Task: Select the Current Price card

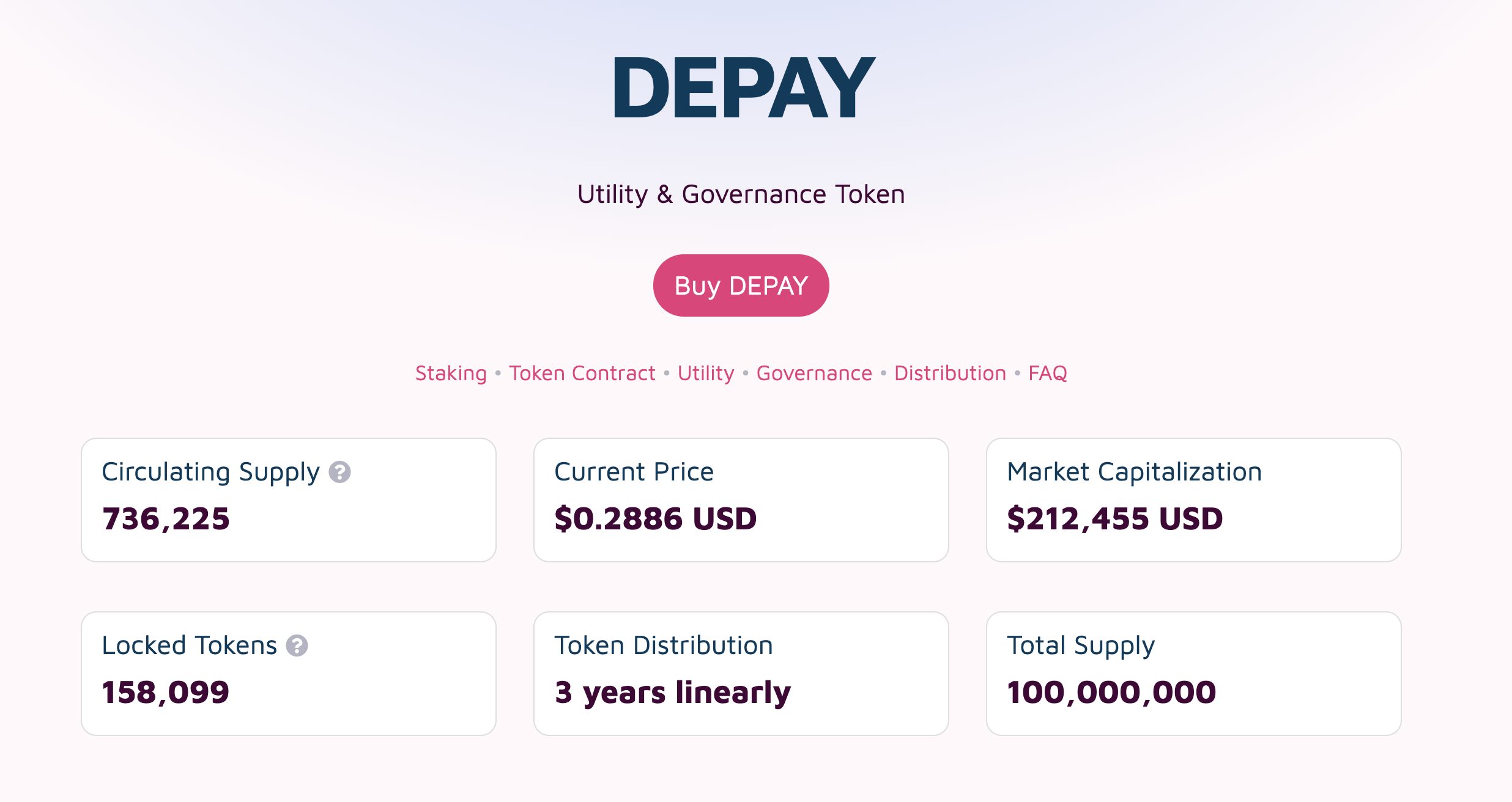Action: [x=741, y=500]
